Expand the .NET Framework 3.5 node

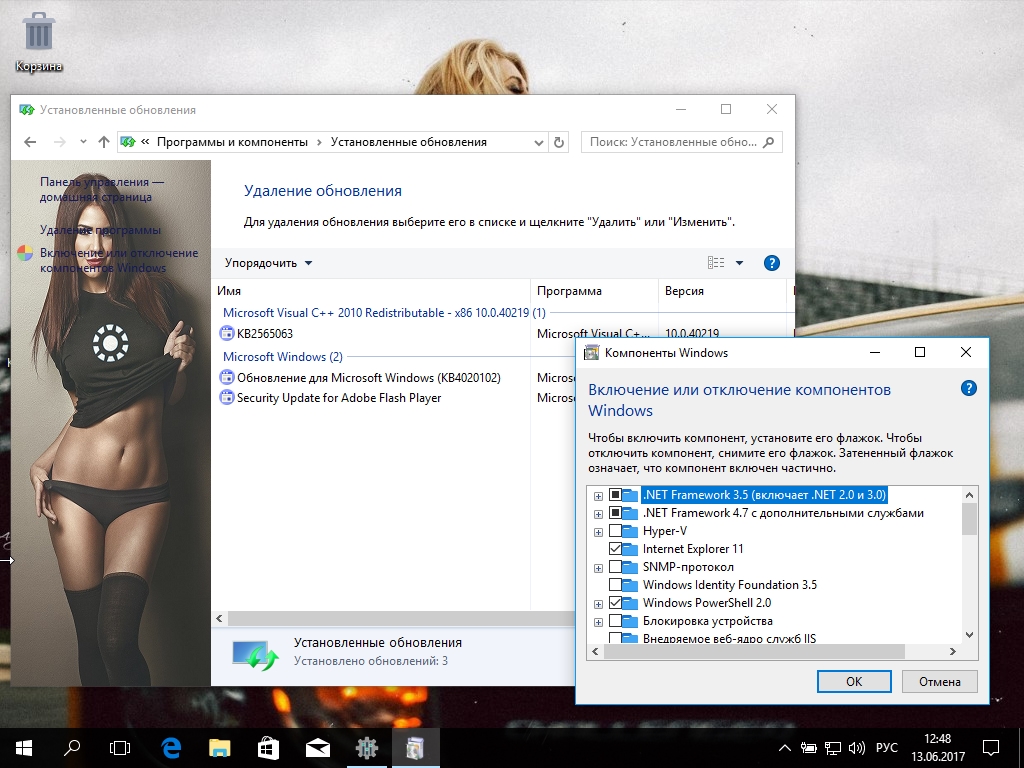(598, 496)
